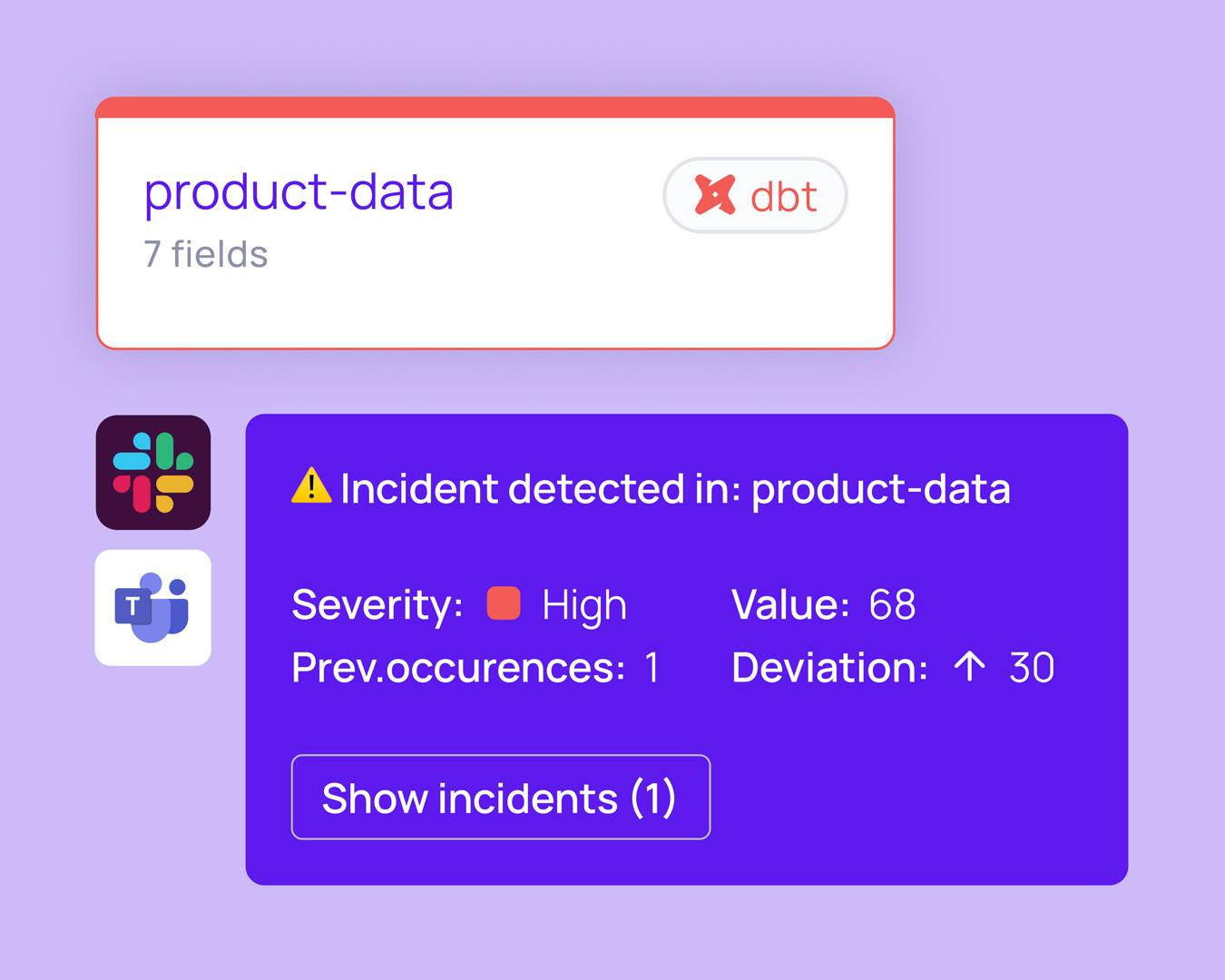The image size is (1225, 980).
Task: Click the deviation number 30
Action: [1032, 668]
